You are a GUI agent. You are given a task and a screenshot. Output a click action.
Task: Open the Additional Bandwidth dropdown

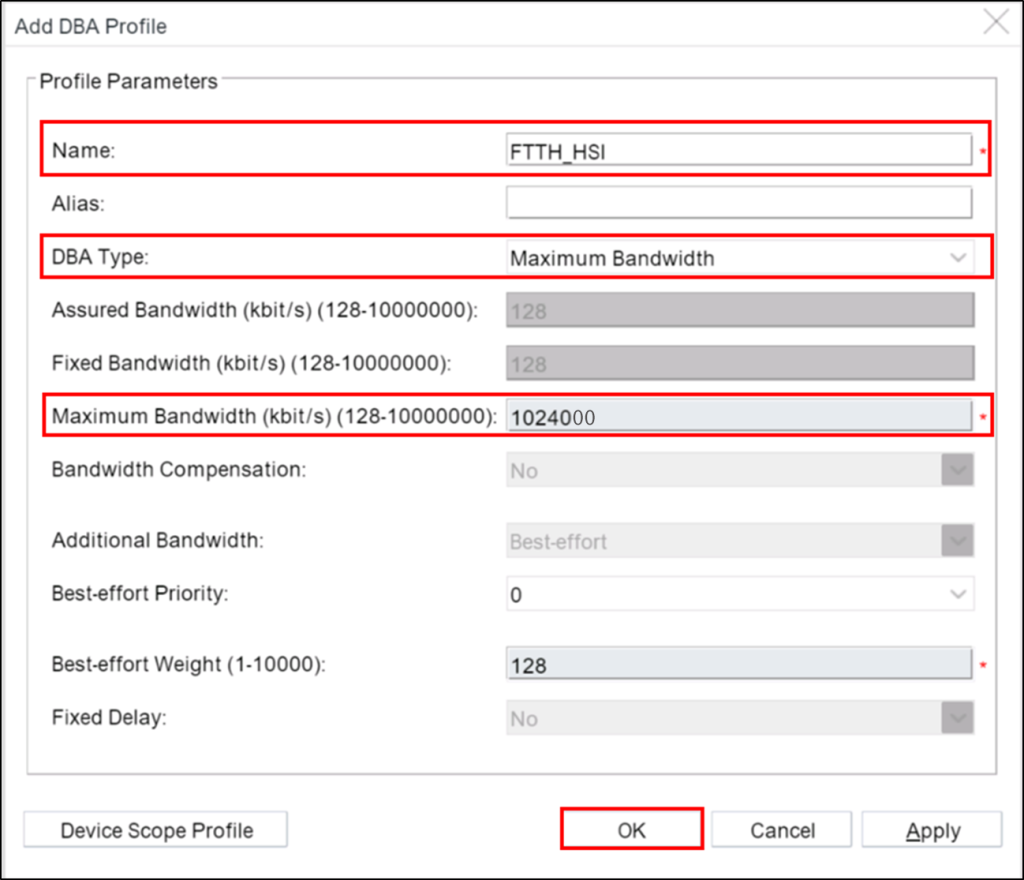pos(958,540)
